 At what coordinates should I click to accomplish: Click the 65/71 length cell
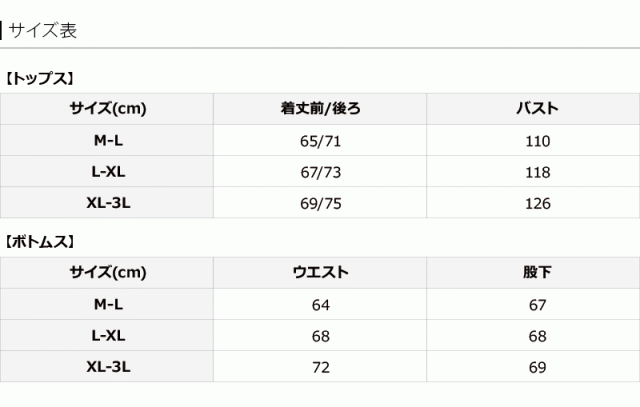pos(320,140)
